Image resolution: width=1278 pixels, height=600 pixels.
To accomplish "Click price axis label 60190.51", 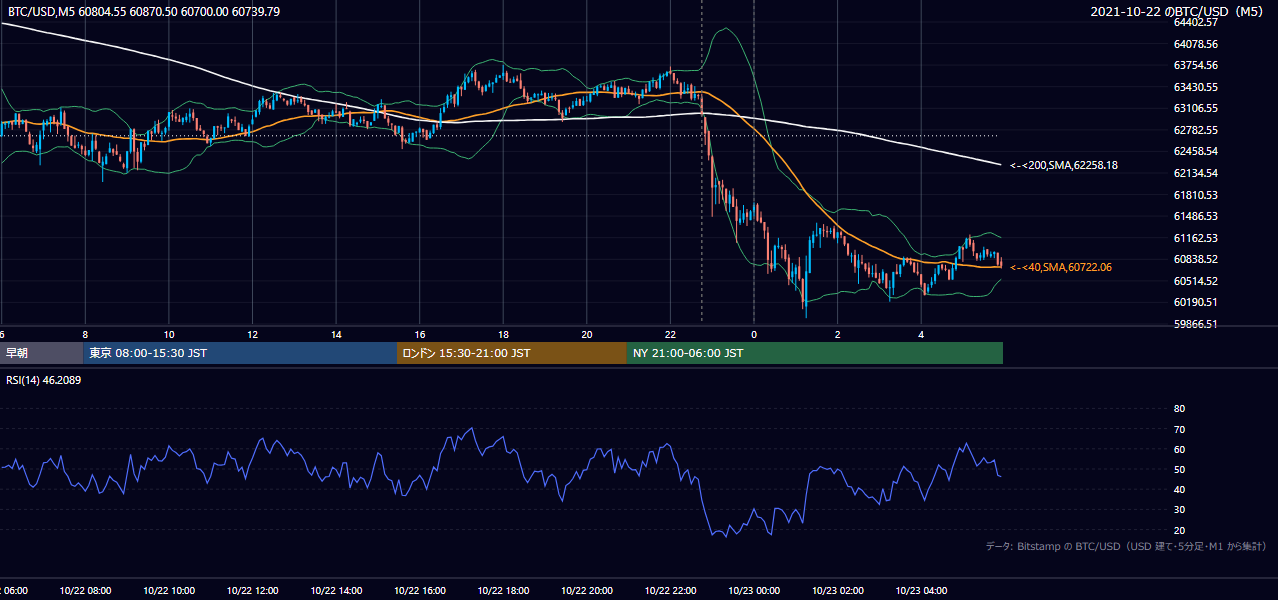I will point(1195,302).
